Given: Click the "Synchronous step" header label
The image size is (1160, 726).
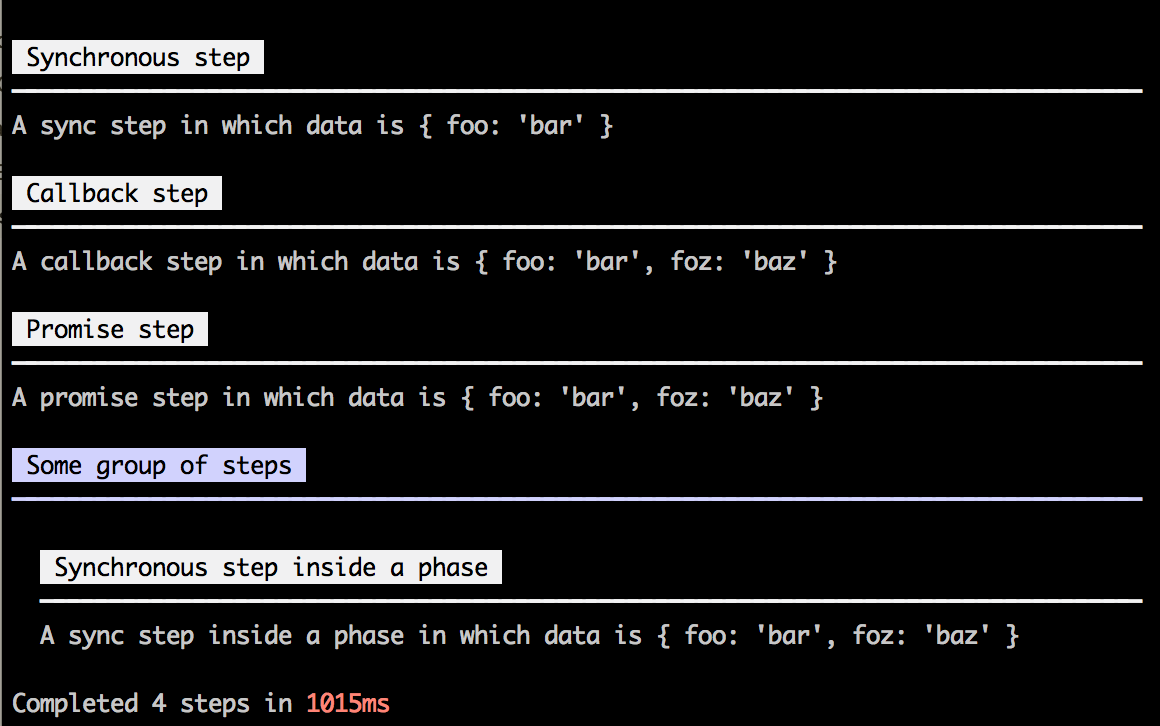Looking at the screenshot, I should pos(138,58).
